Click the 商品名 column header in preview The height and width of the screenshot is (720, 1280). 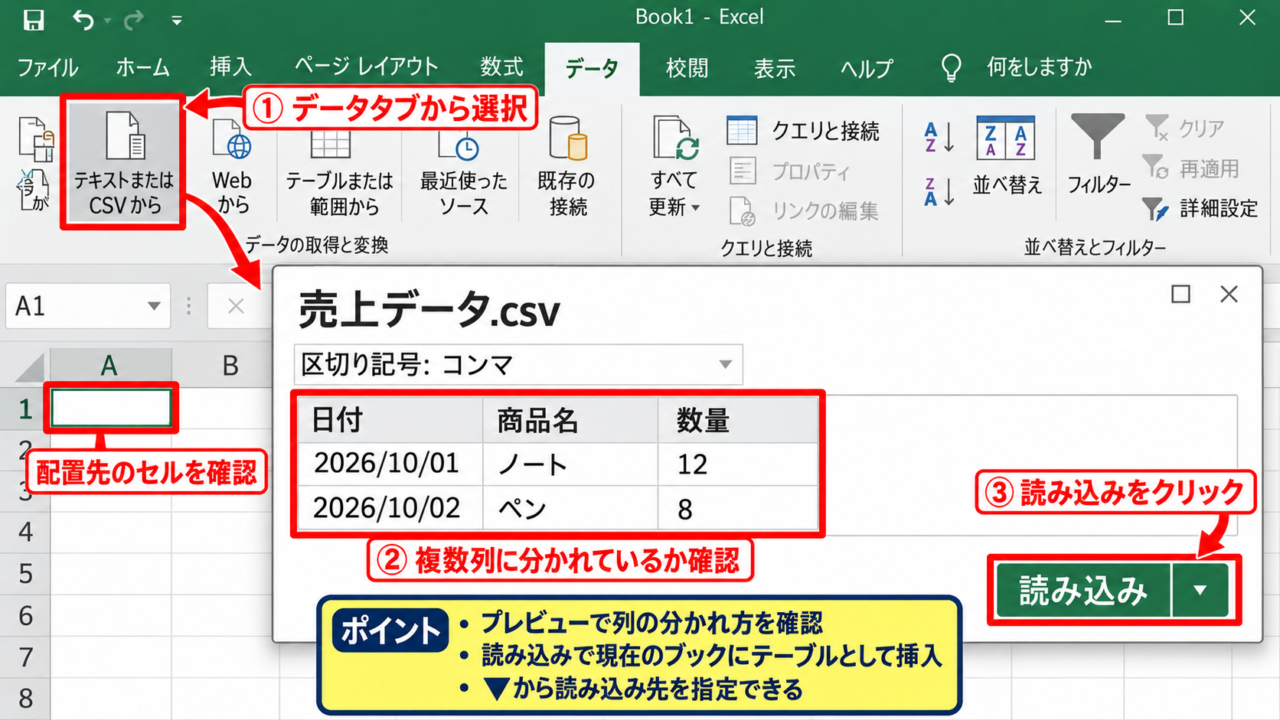tap(570, 420)
